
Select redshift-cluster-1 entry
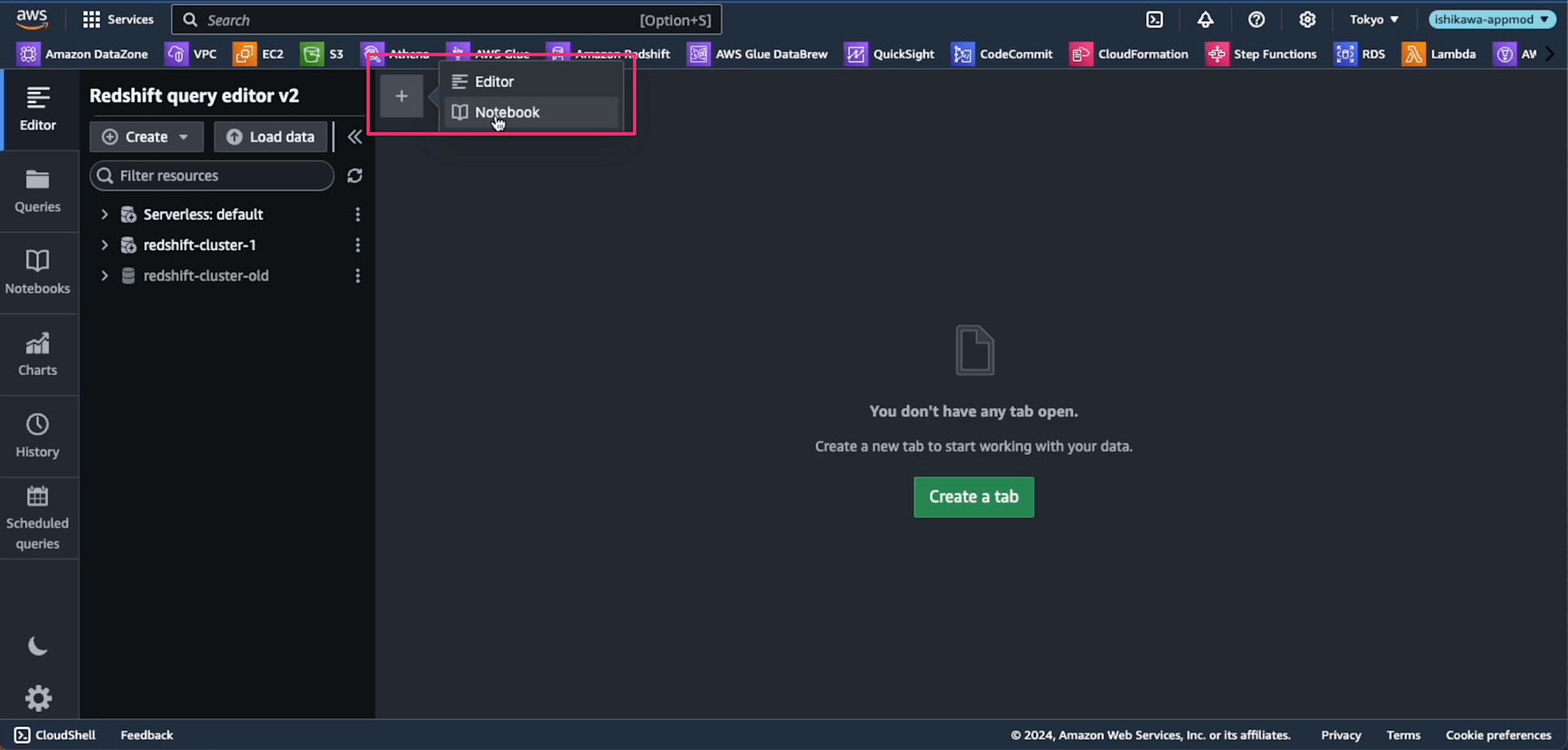[199, 245]
